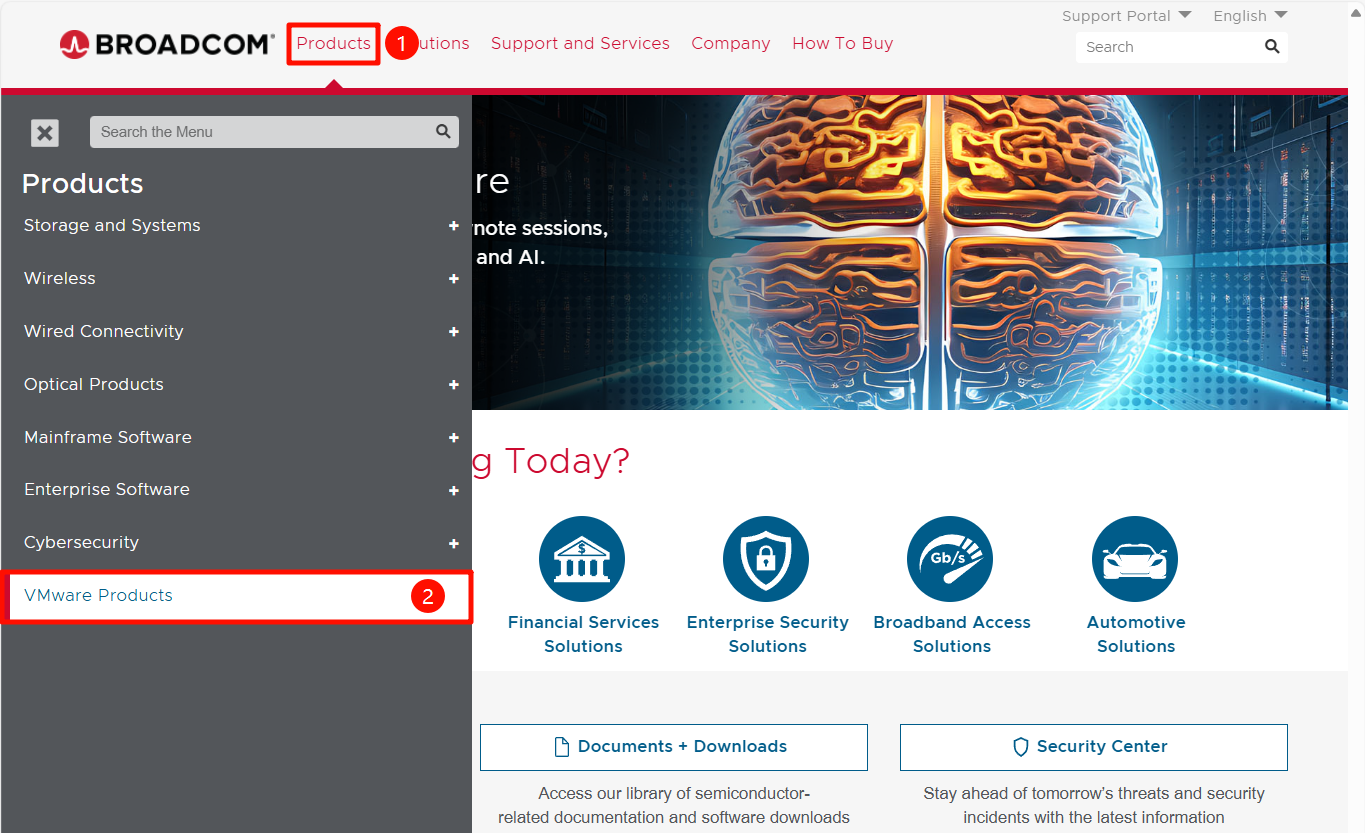Click the Security Center button

point(1093,747)
